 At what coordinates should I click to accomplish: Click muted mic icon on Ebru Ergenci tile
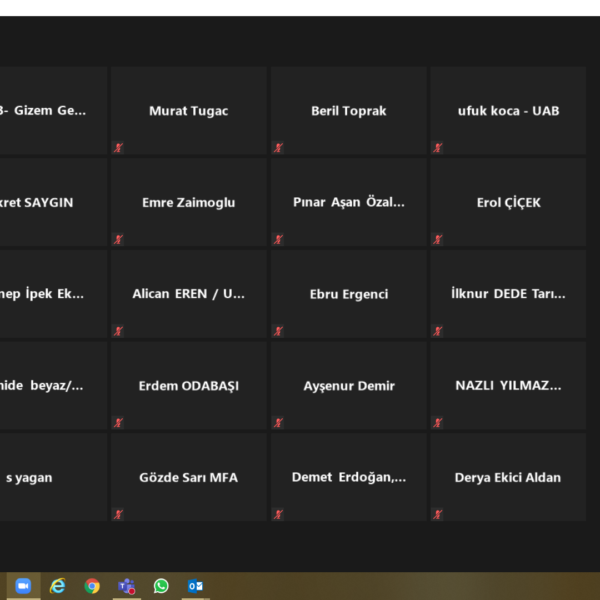pyautogui.click(x=278, y=331)
